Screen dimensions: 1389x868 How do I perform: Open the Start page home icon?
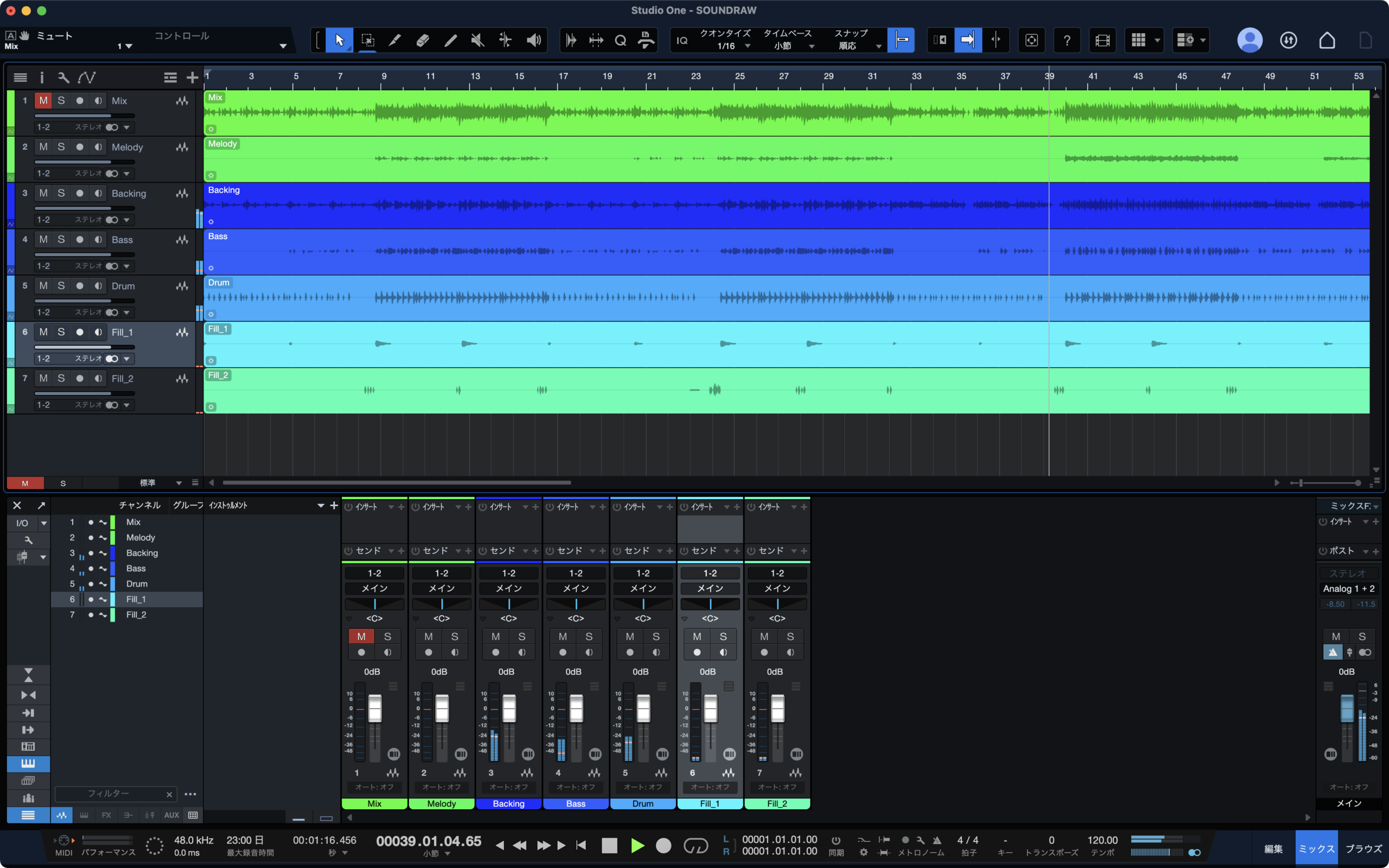[x=1327, y=40]
